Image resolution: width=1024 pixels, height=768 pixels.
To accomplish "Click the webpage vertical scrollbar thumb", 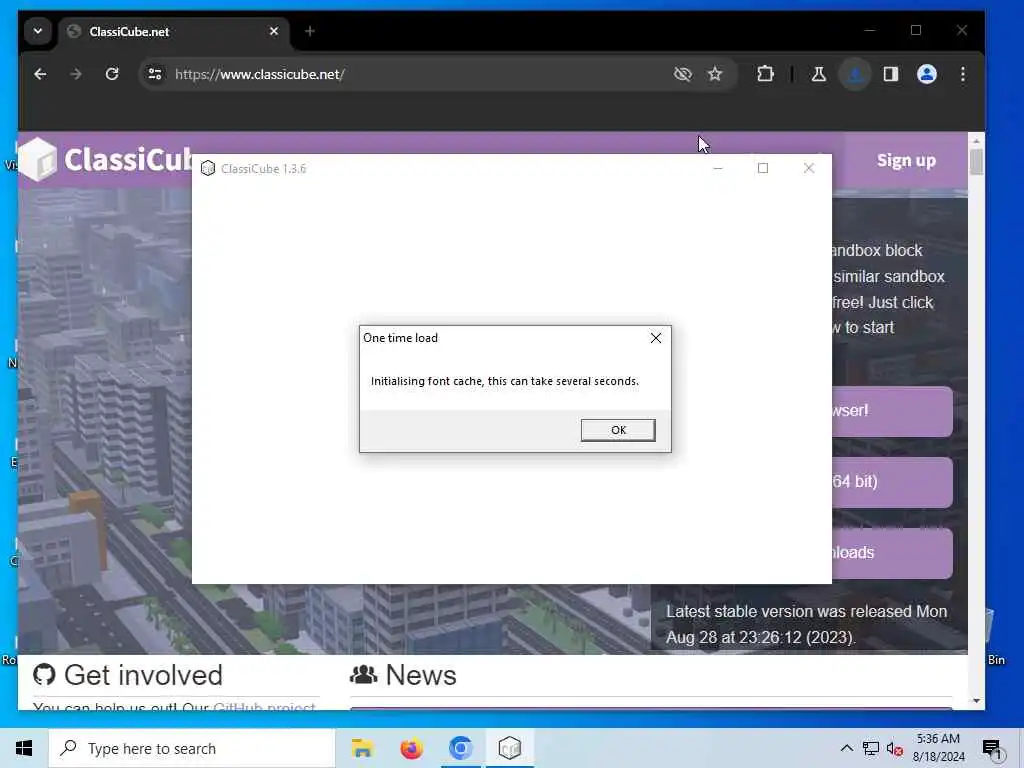I will point(976,162).
